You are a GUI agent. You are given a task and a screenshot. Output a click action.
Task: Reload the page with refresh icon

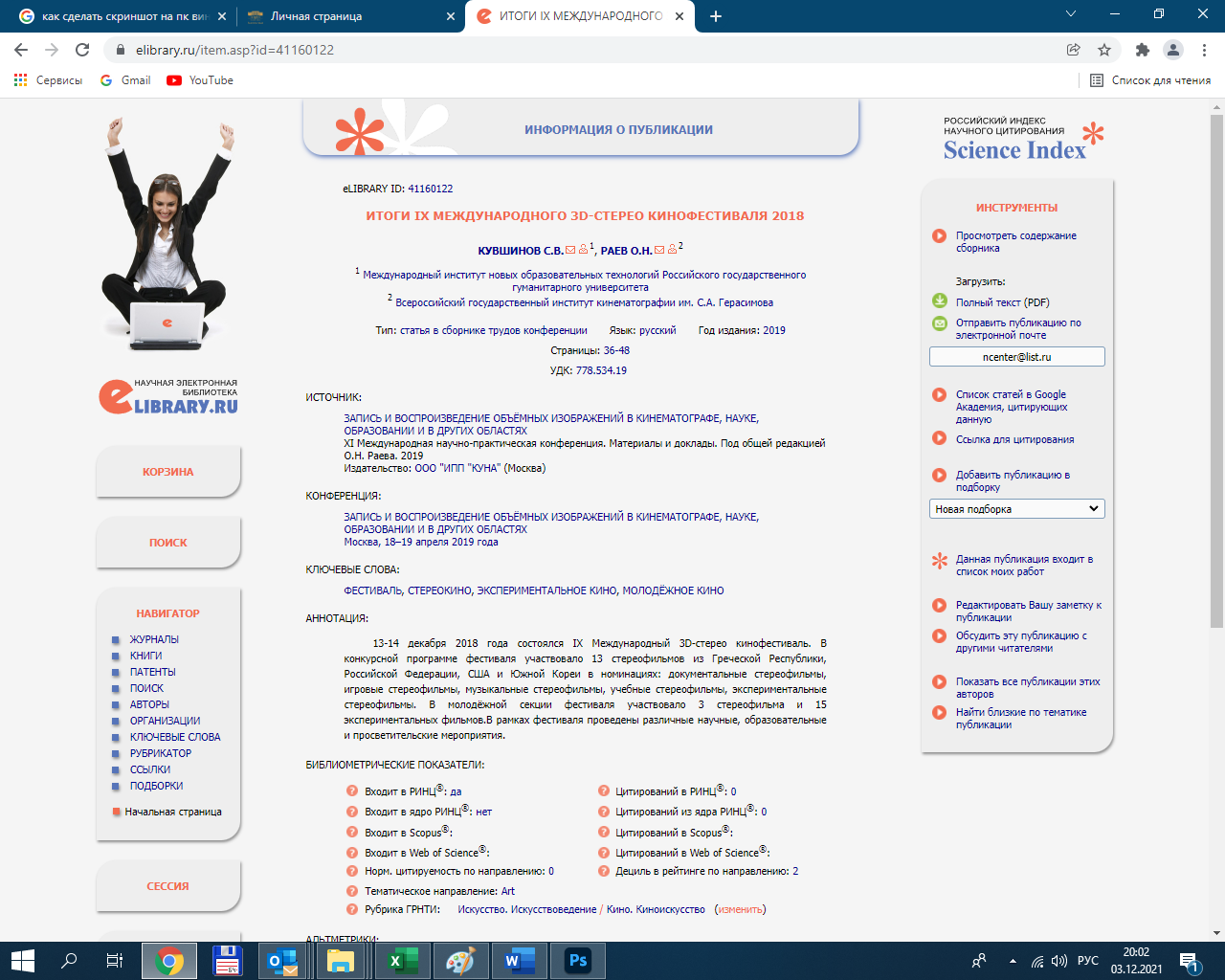(x=82, y=50)
